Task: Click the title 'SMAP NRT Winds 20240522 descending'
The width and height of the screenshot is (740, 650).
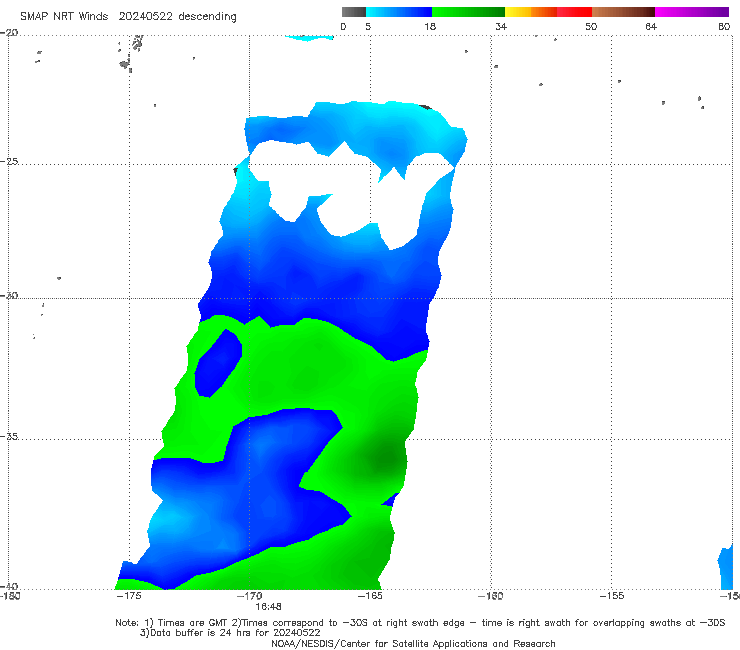Action: (128, 16)
